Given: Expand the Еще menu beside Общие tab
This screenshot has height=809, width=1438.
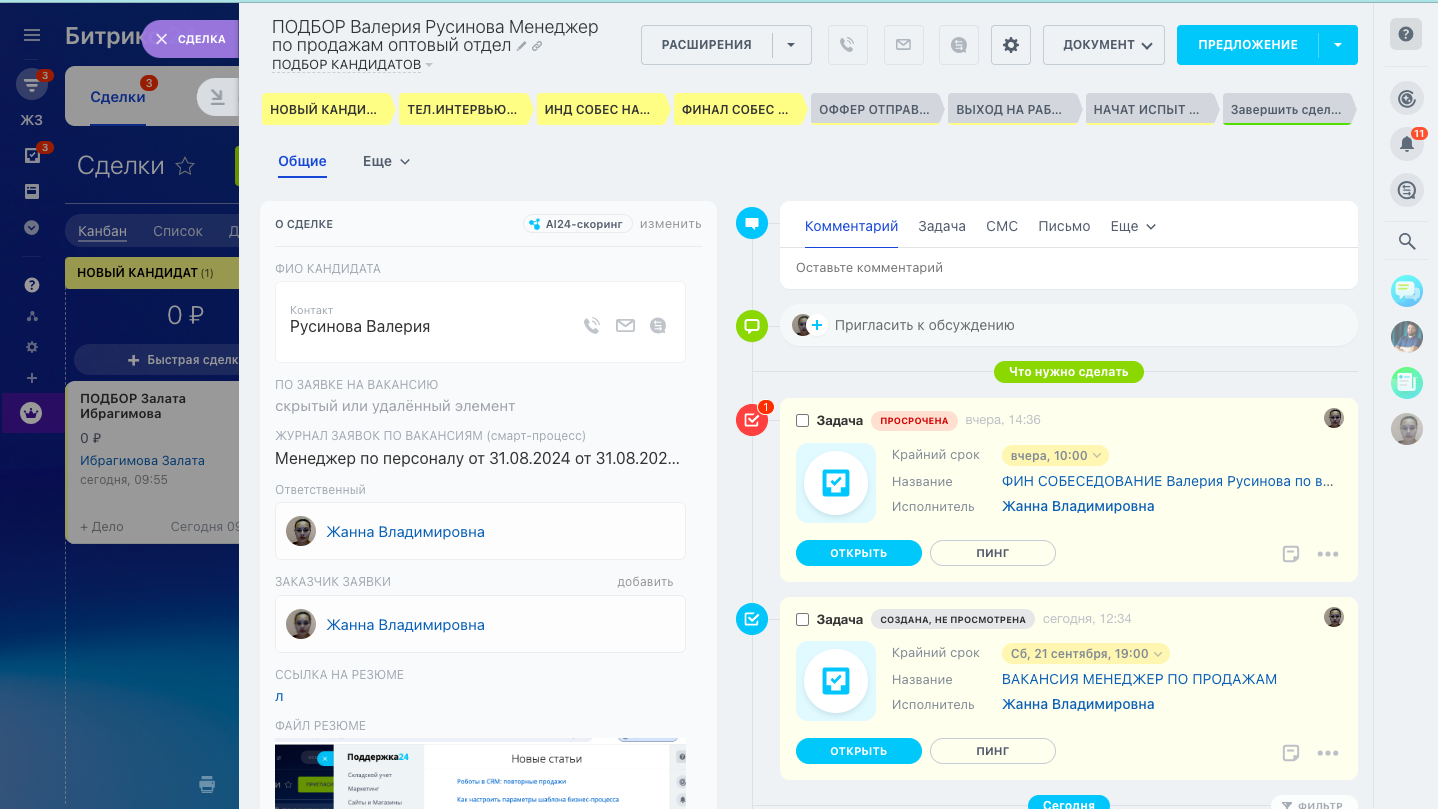Looking at the screenshot, I should [386, 162].
